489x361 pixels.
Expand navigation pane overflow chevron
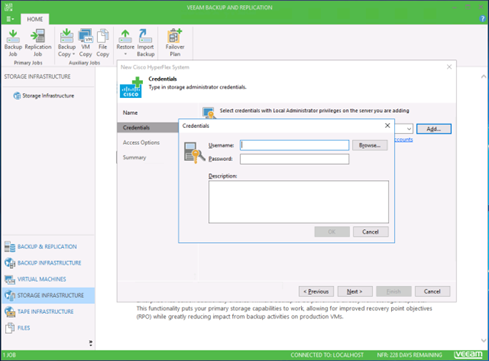[x=91, y=343]
